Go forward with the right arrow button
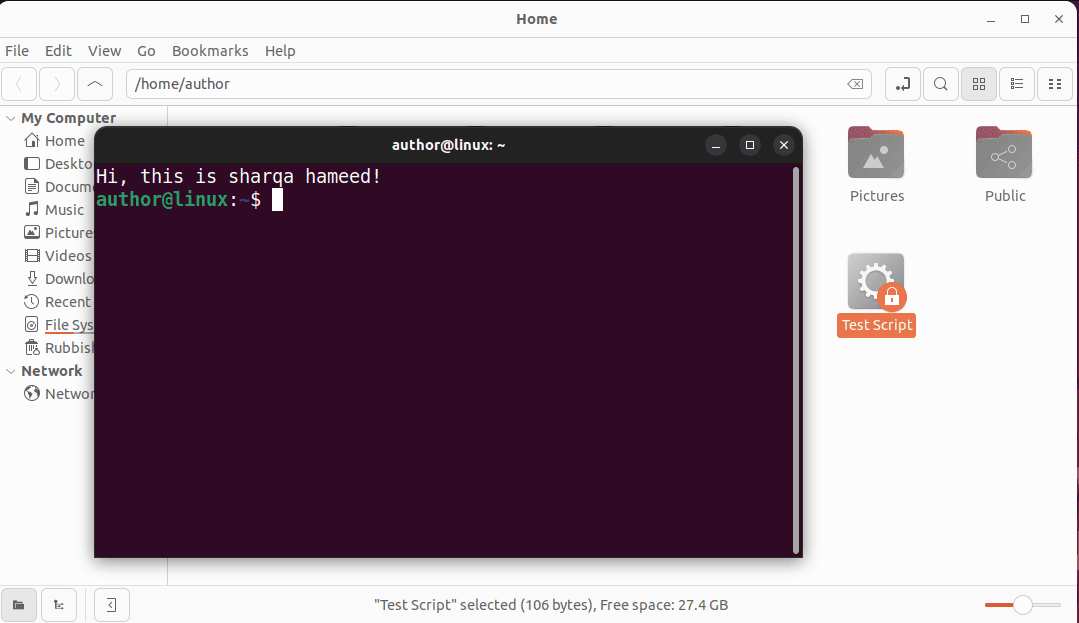 point(57,84)
